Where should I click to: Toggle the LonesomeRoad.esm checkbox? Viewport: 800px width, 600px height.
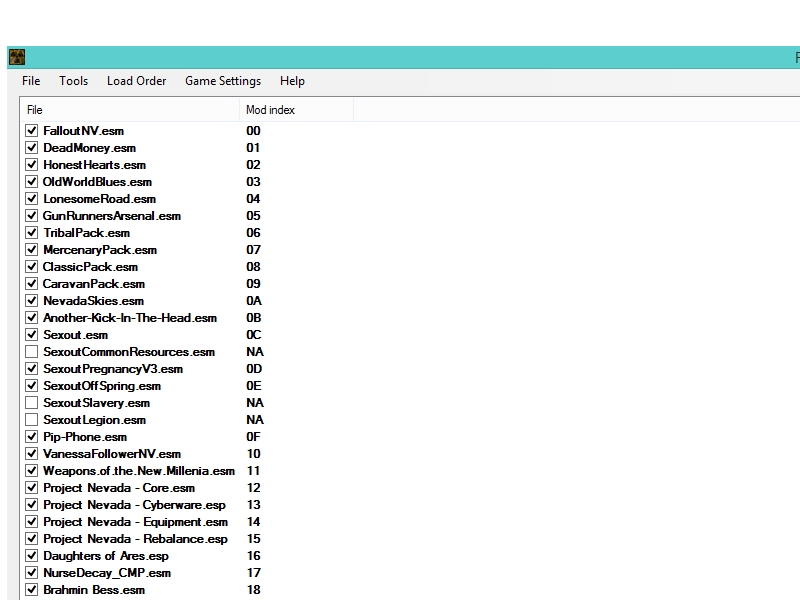click(32, 198)
